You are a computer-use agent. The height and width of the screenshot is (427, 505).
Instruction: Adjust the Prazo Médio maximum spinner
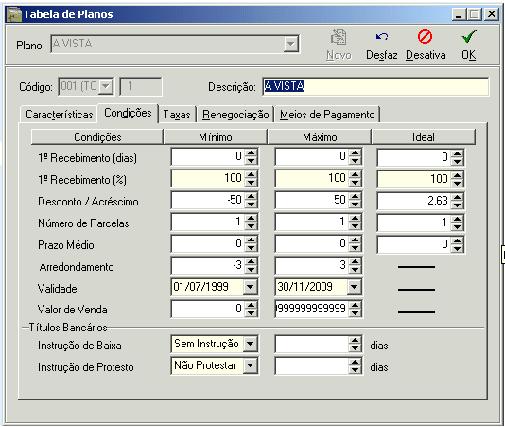pos(355,244)
